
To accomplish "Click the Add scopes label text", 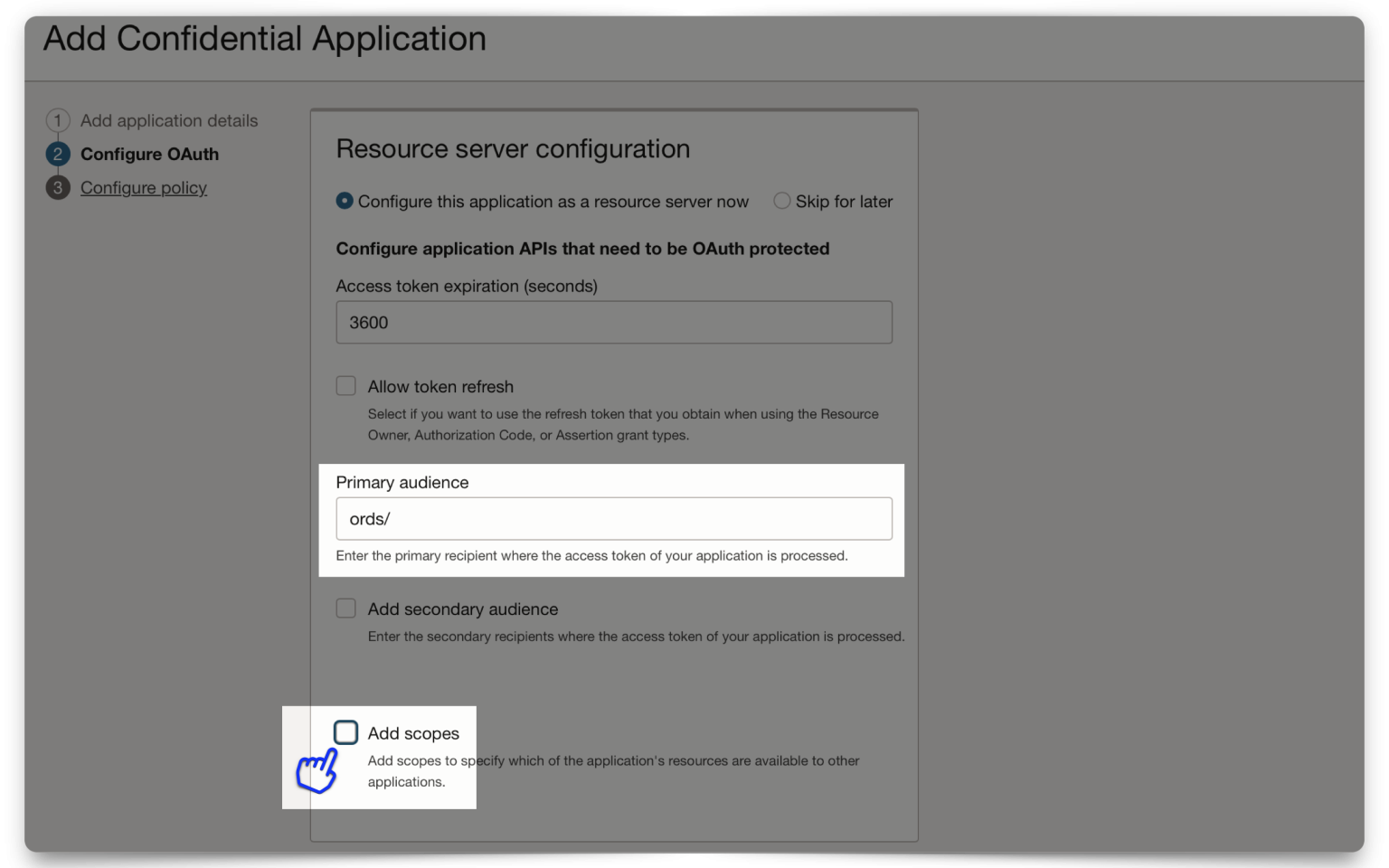I will 412,733.
